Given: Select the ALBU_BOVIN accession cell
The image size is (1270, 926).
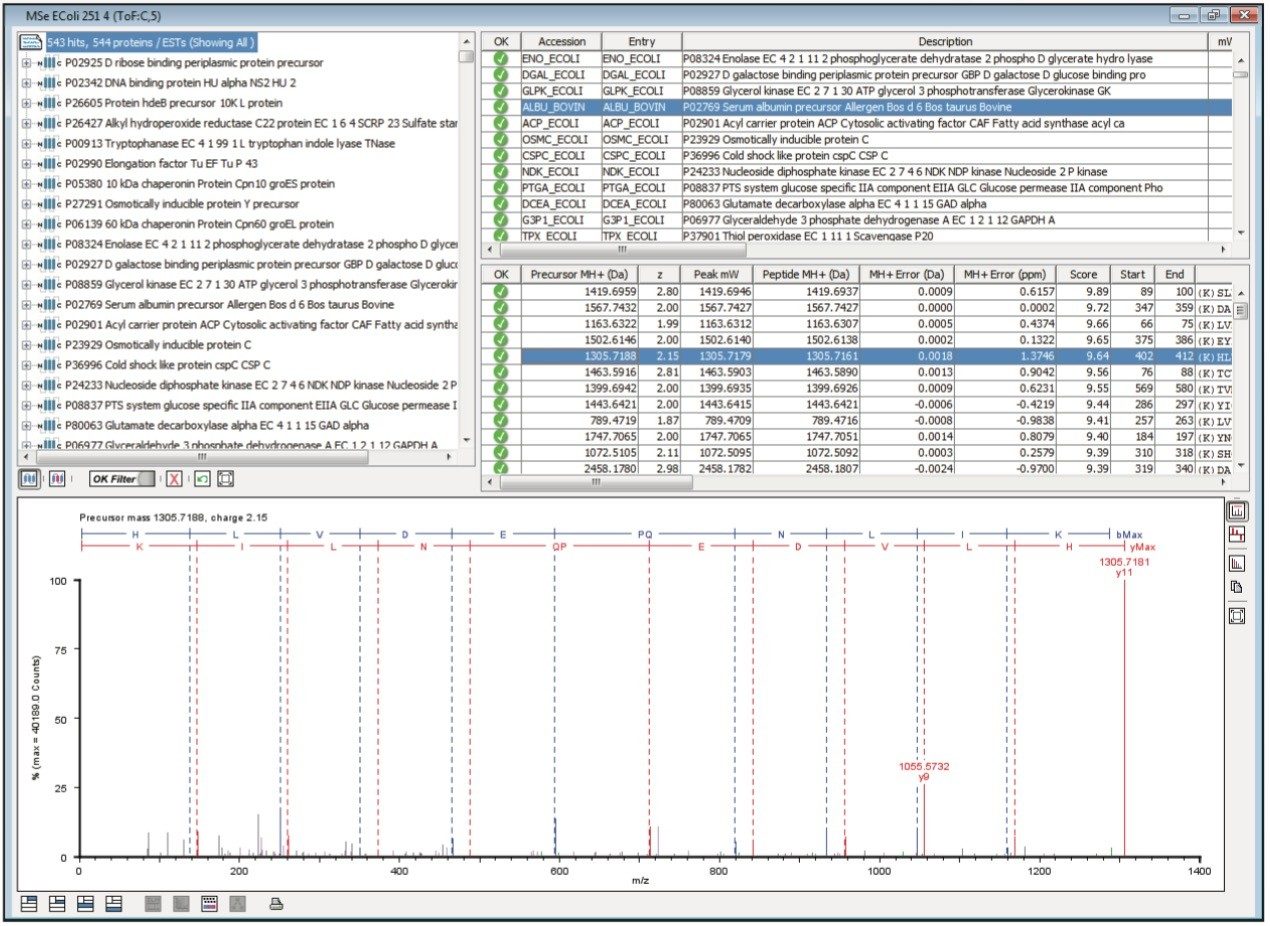Looking at the screenshot, I should 561,107.
